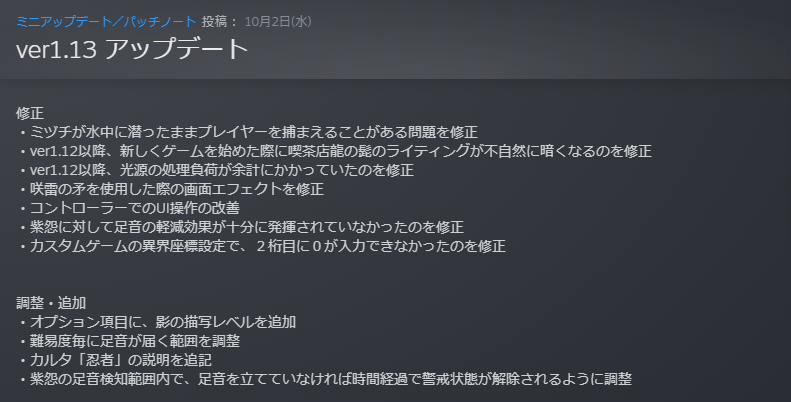
Task: Select the 修正 section heading
Action: pyautogui.click(x=31, y=112)
